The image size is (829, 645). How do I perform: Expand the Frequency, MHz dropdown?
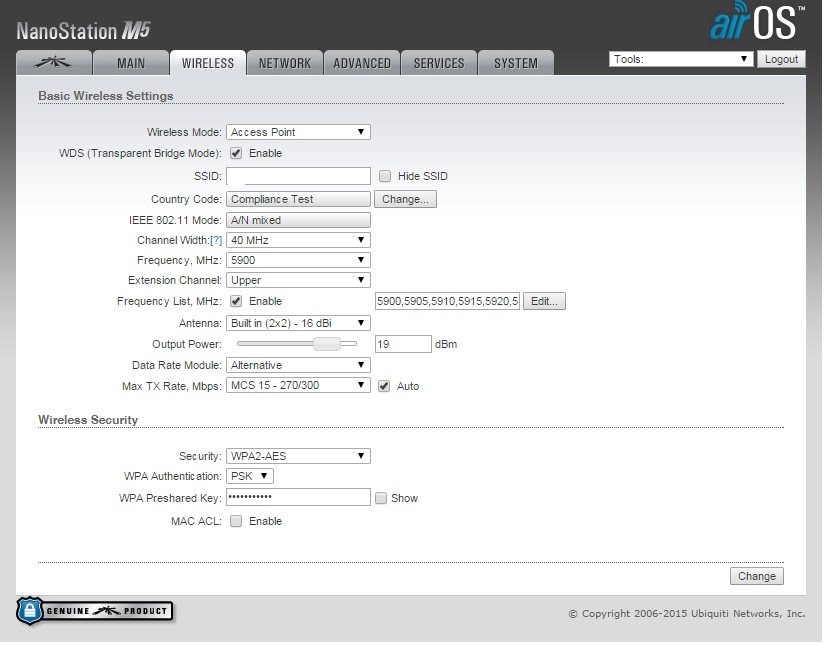pyautogui.click(x=298, y=260)
